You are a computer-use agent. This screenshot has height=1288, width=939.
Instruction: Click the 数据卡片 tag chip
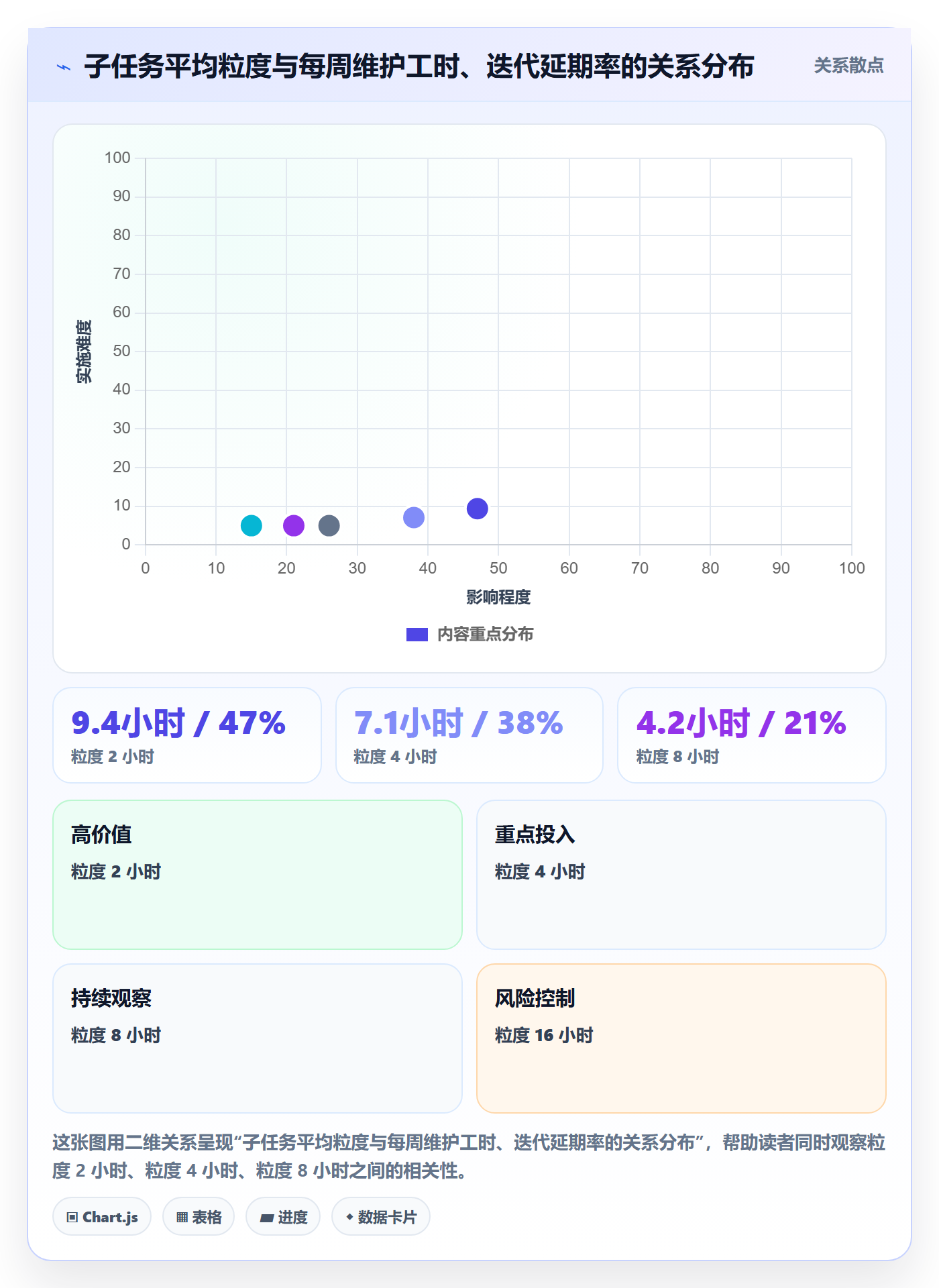click(381, 1217)
